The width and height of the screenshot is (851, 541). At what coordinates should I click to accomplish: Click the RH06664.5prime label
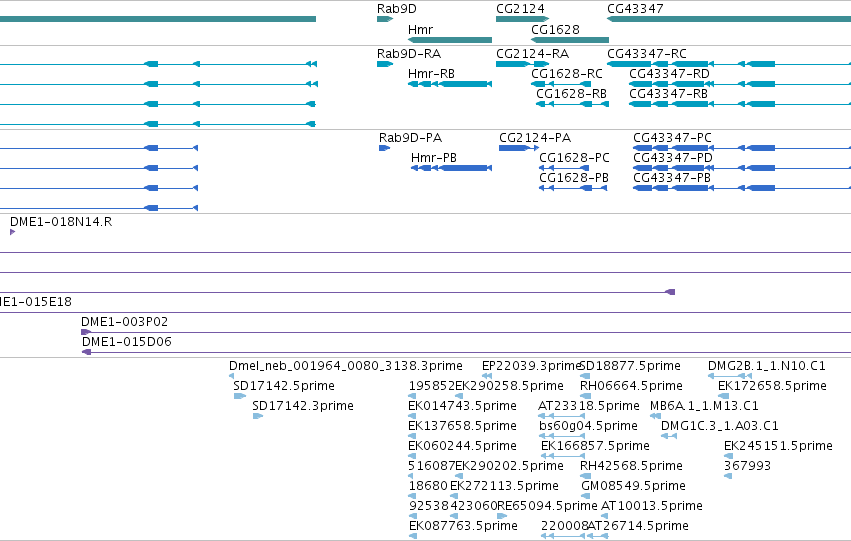point(631,386)
